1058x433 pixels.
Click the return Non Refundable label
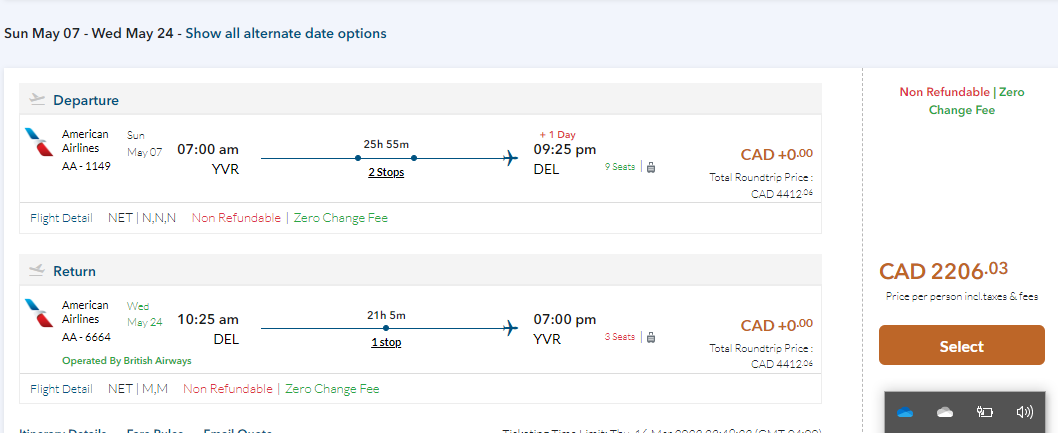pyautogui.click(x=227, y=389)
